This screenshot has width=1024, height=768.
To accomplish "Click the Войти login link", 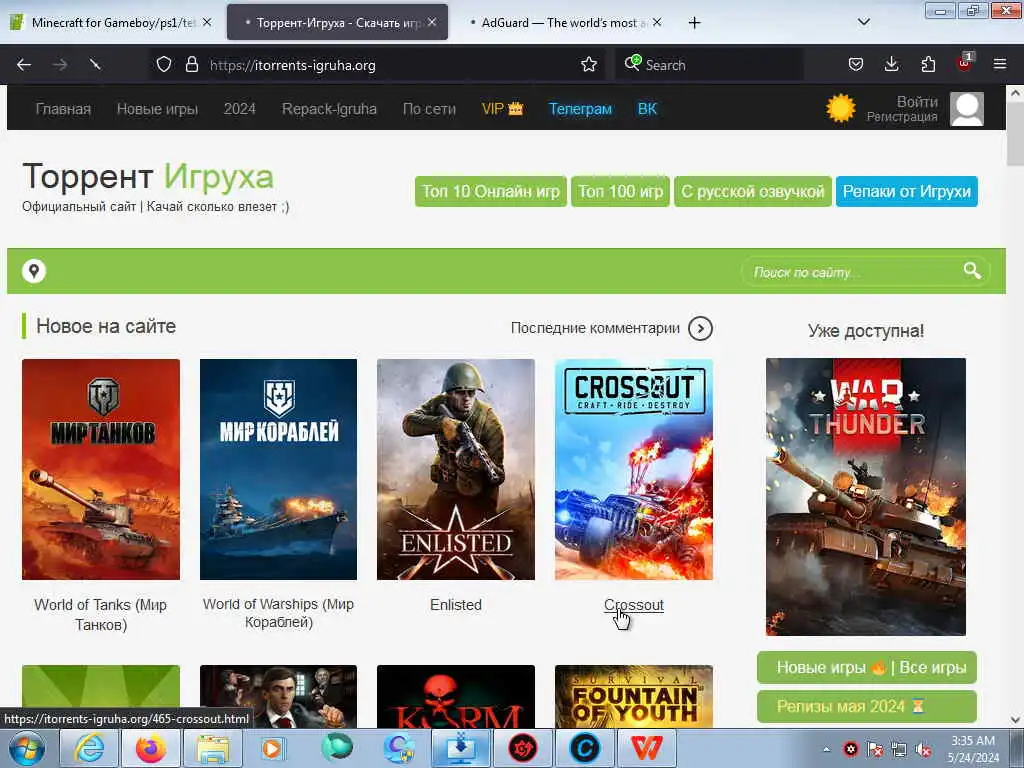I will pos(917,102).
